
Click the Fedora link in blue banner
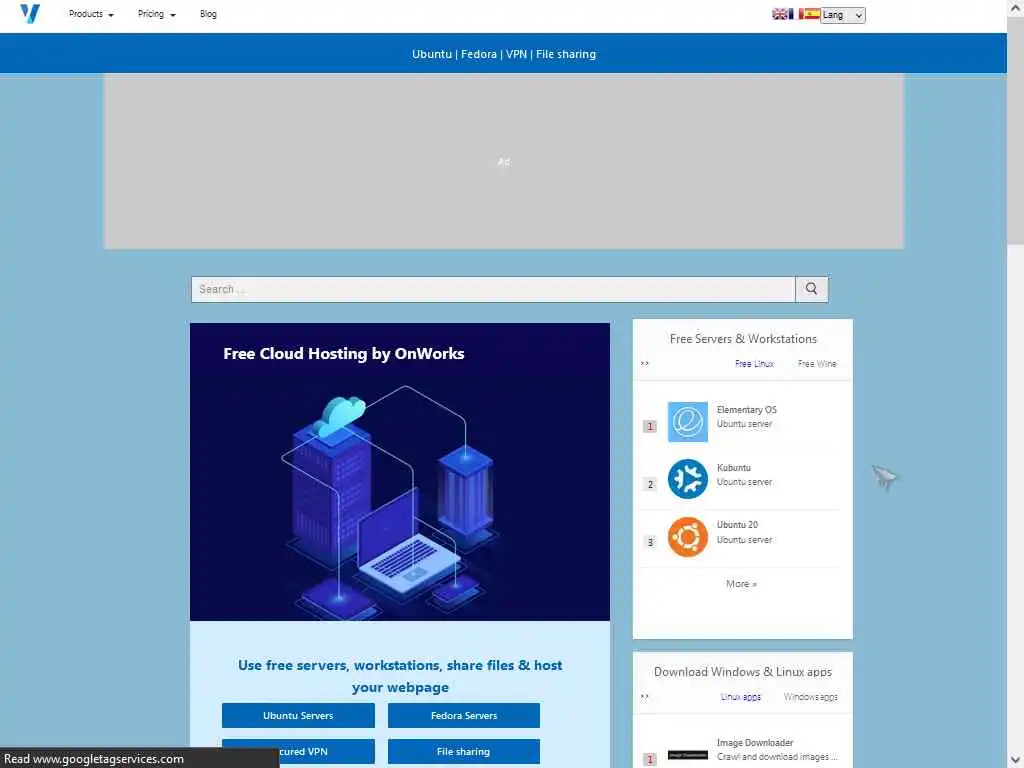click(479, 54)
